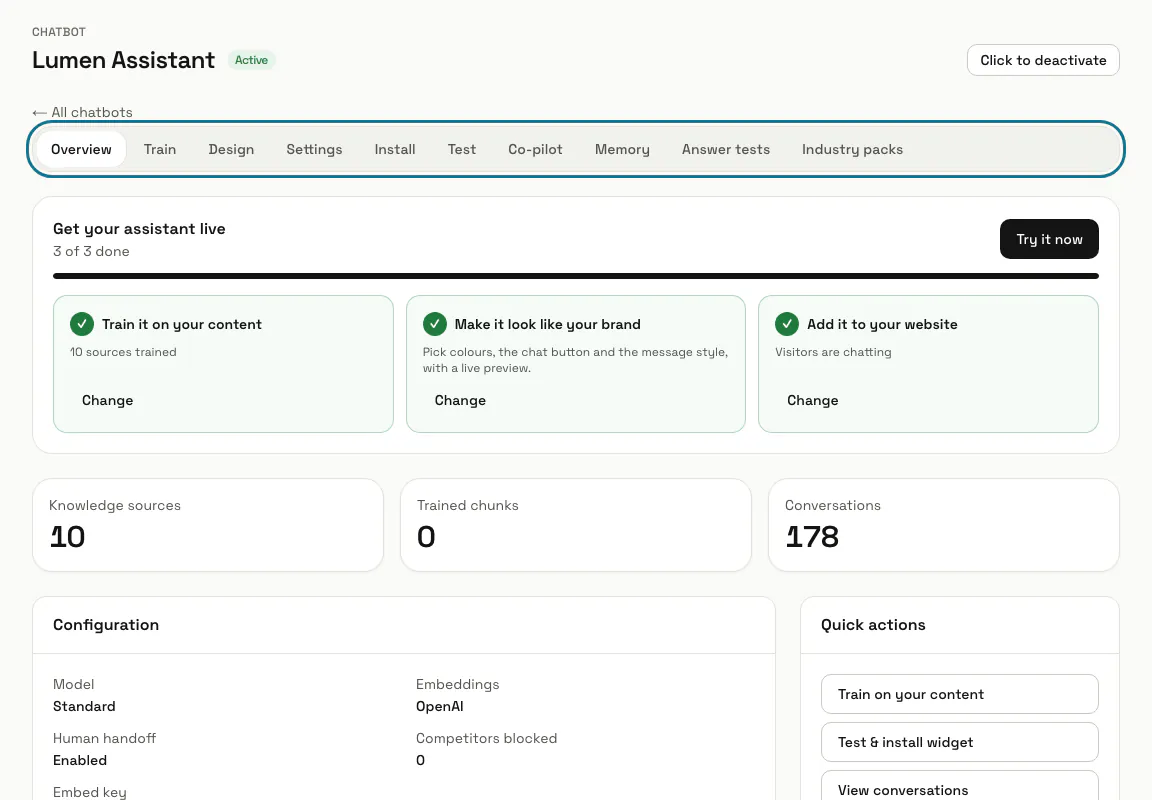
Task: Click the Human handoff value Enabled
Action: tap(80, 760)
